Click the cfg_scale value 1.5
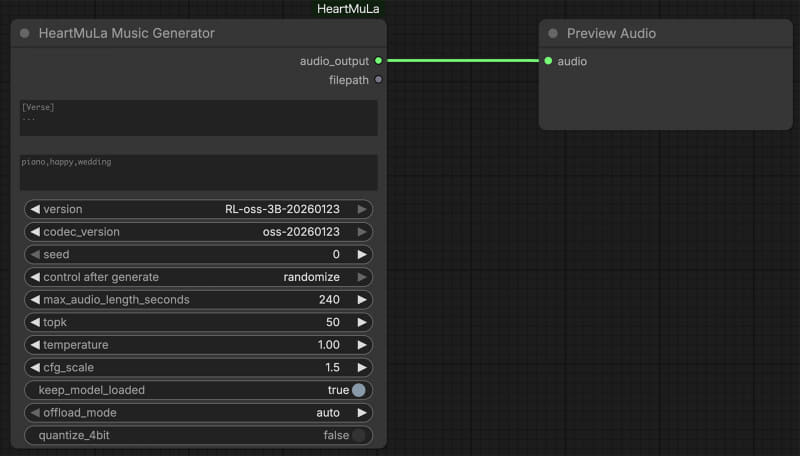800x456 pixels. click(332, 367)
